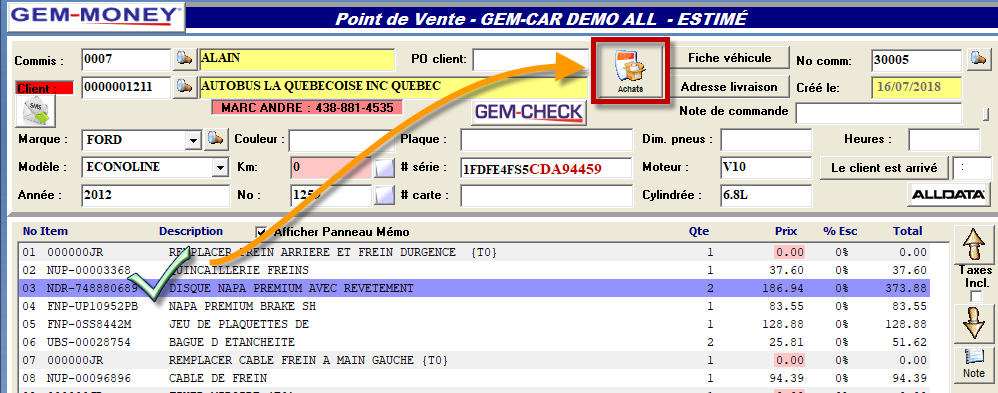Select row 08 CABLE DE FREIN
Viewport: 998px width, 393px height.
click(475, 378)
